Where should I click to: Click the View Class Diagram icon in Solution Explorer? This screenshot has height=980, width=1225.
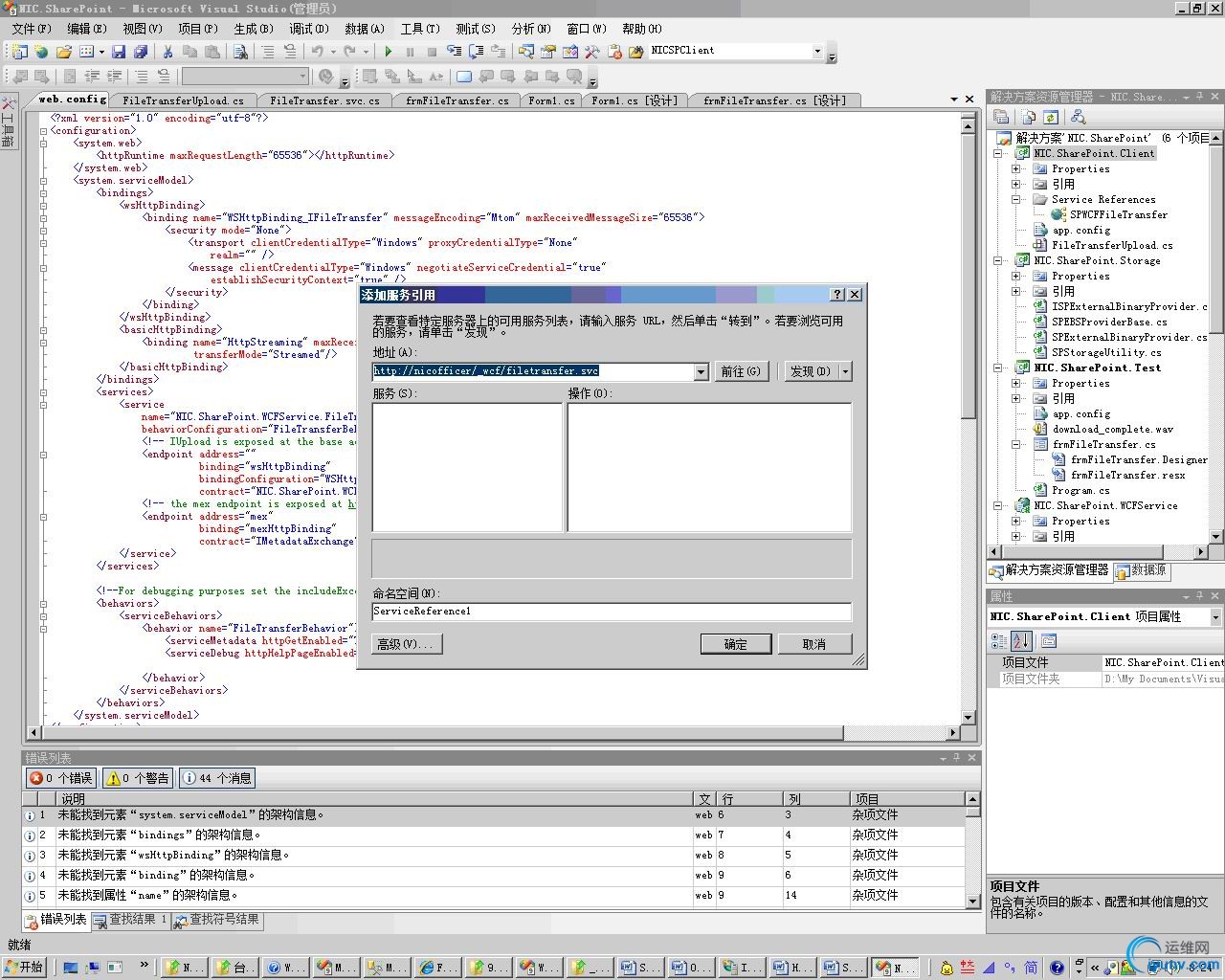coord(1078,117)
